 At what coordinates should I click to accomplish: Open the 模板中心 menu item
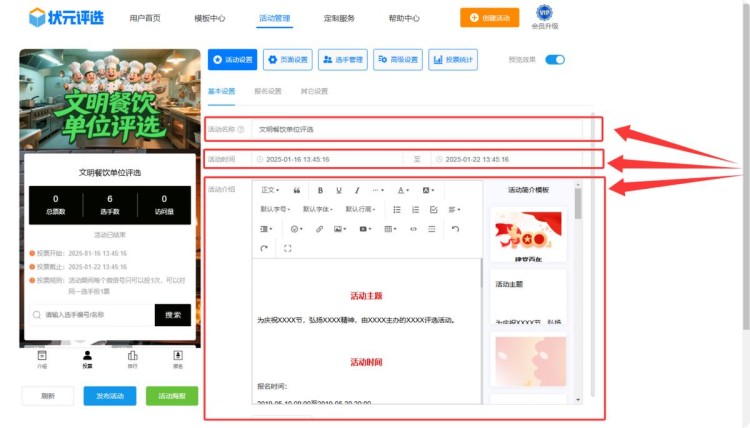click(209, 18)
